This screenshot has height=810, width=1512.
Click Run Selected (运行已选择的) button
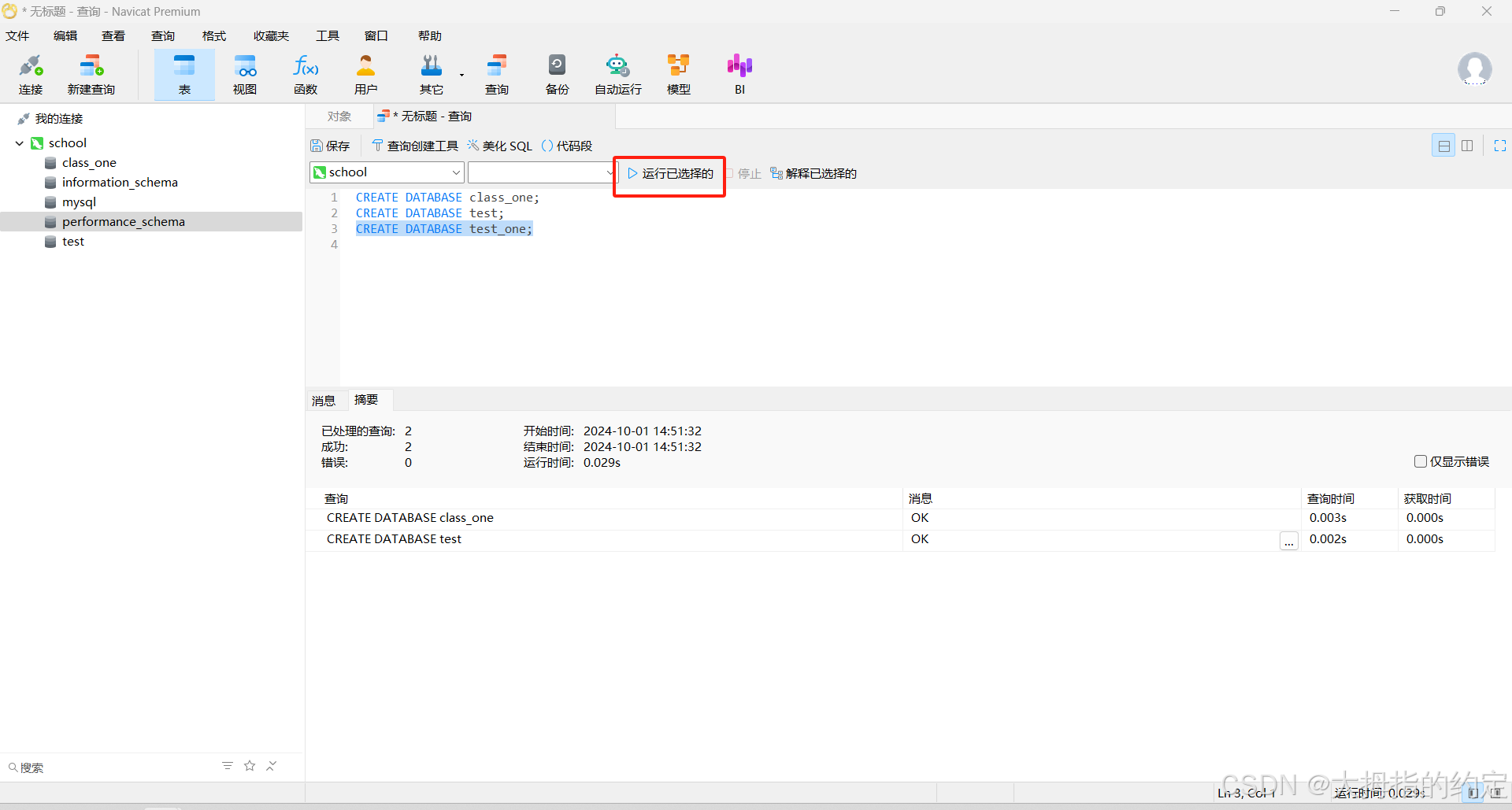[670, 173]
